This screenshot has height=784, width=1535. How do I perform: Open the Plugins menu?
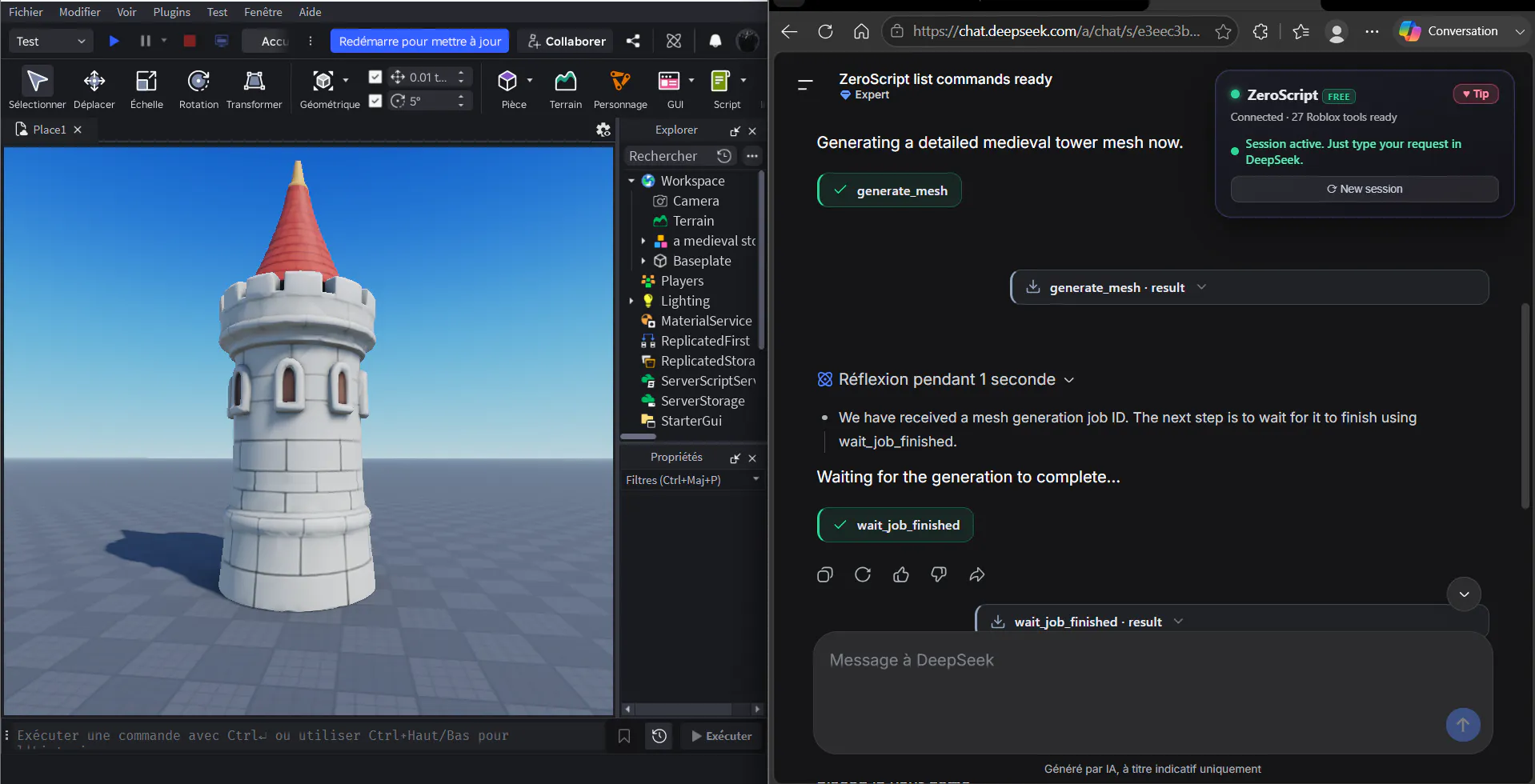(172, 12)
